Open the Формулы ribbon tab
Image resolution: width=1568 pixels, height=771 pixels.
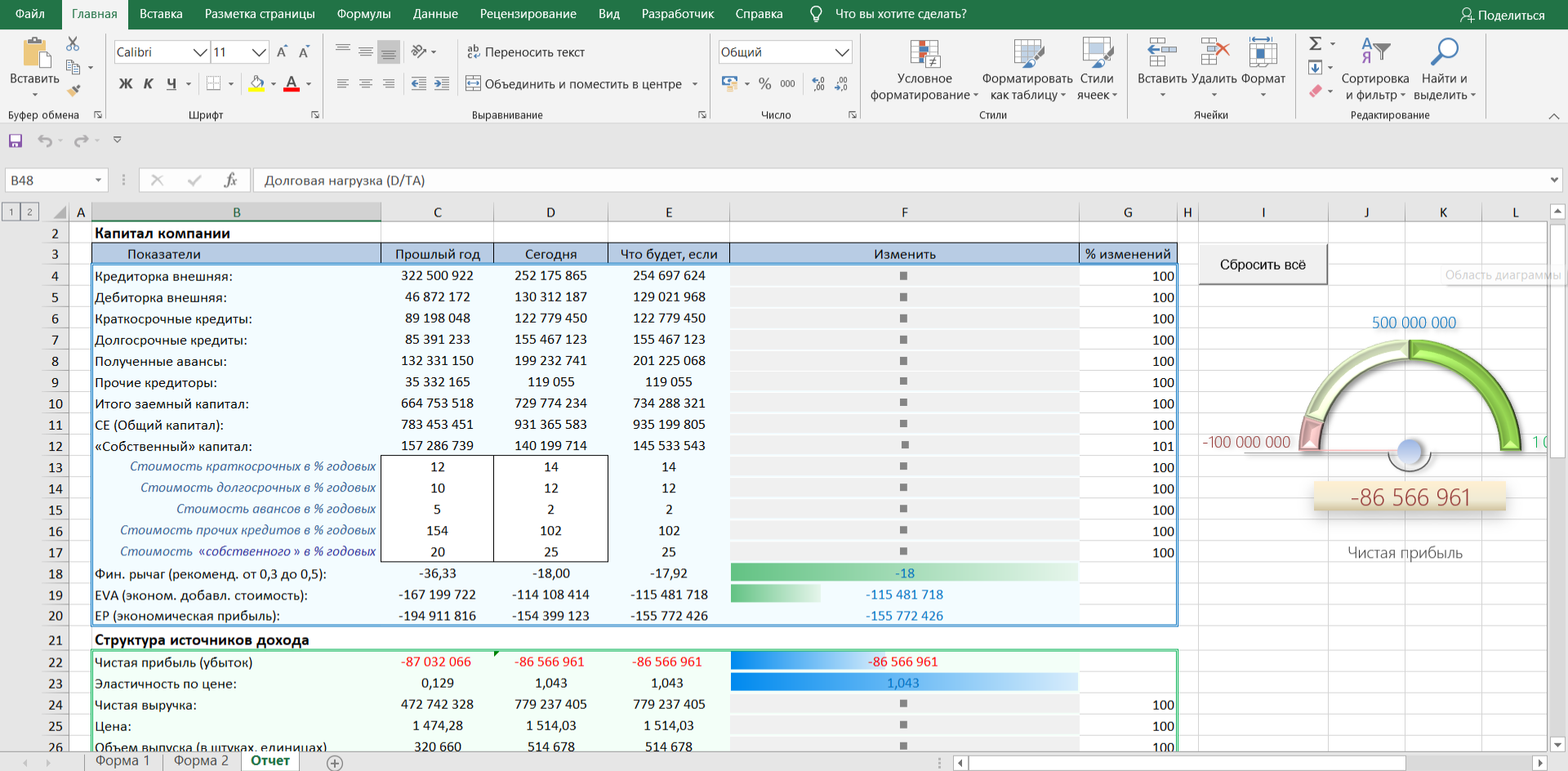click(363, 14)
